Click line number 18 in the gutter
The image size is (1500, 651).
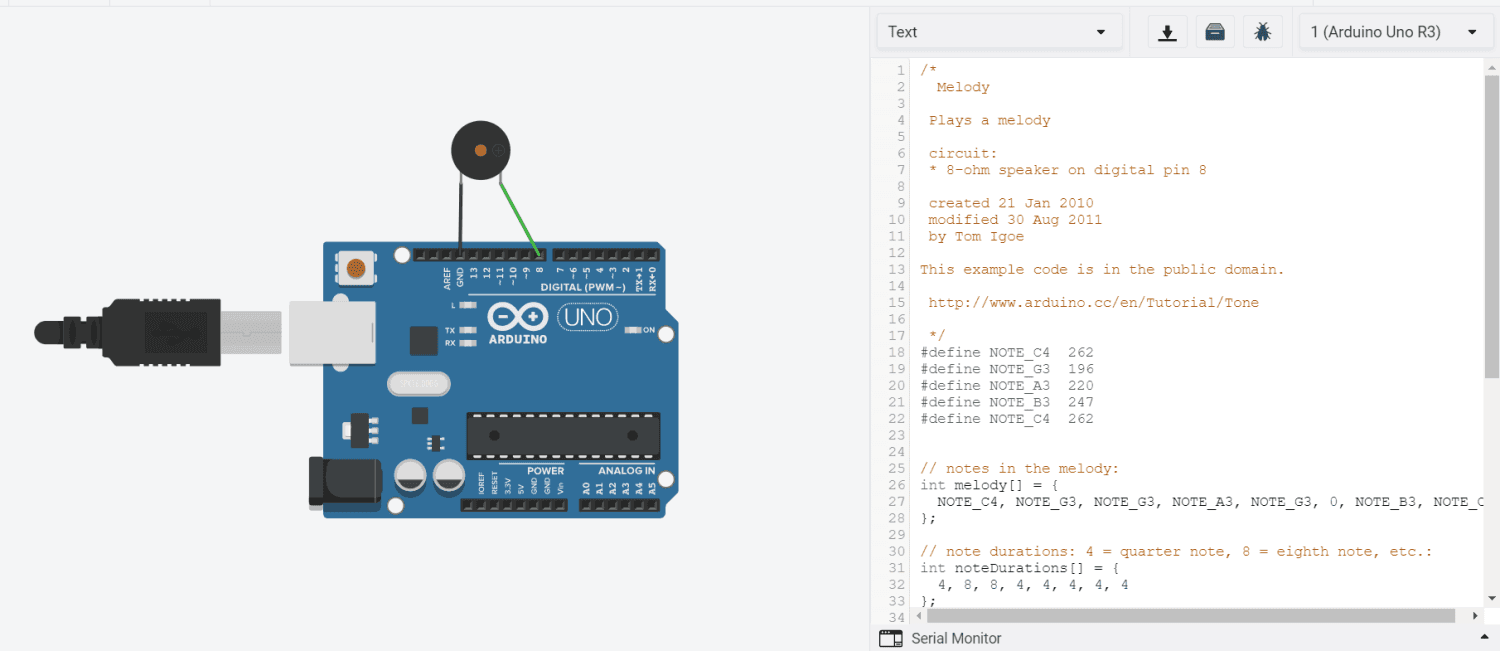895,351
